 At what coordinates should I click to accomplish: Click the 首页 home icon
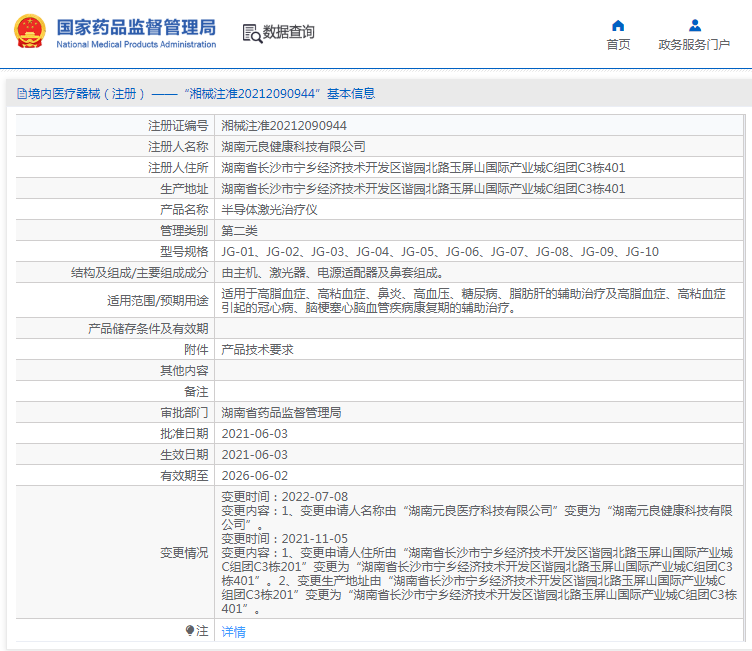[x=618, y=25]
